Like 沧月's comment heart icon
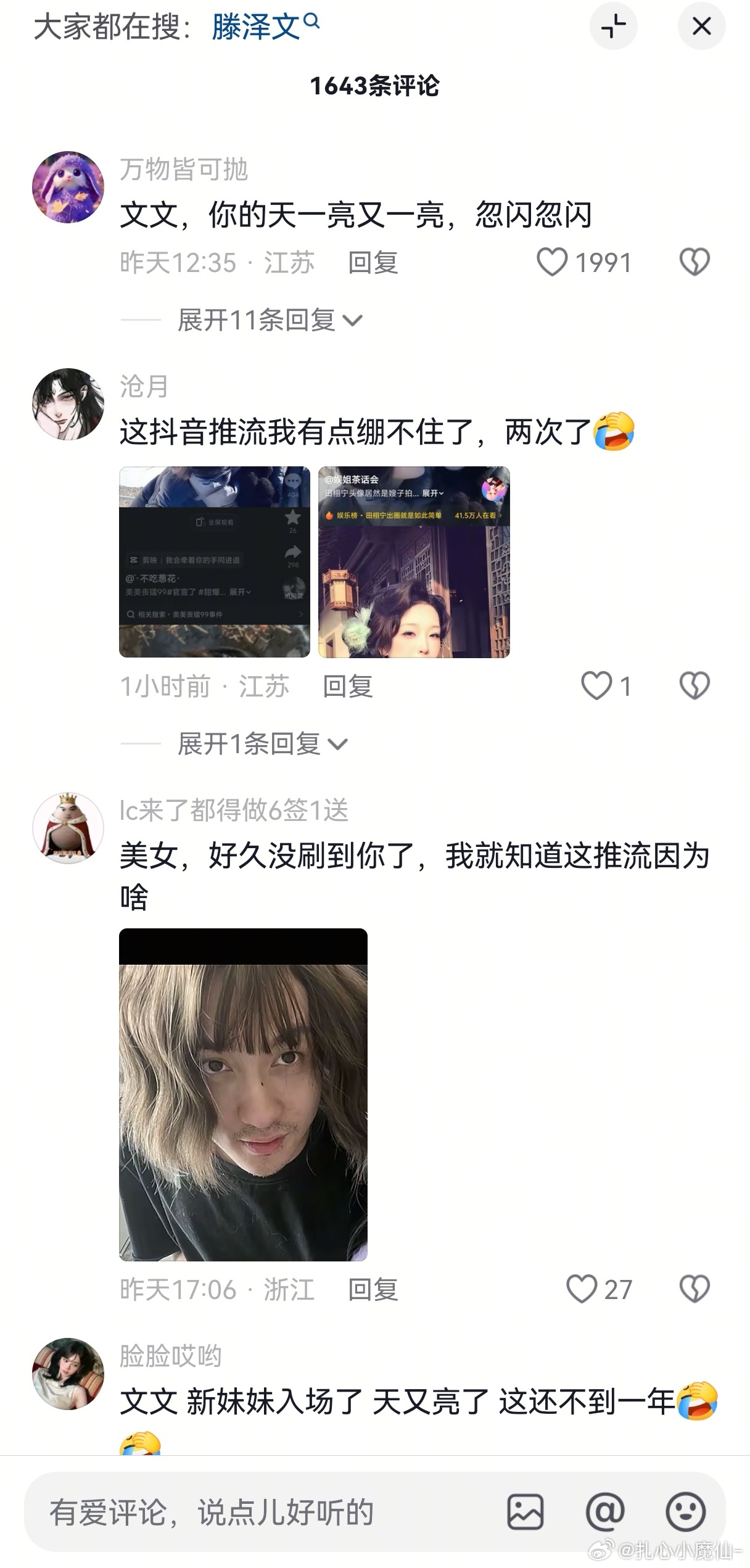 click(596, 686)
